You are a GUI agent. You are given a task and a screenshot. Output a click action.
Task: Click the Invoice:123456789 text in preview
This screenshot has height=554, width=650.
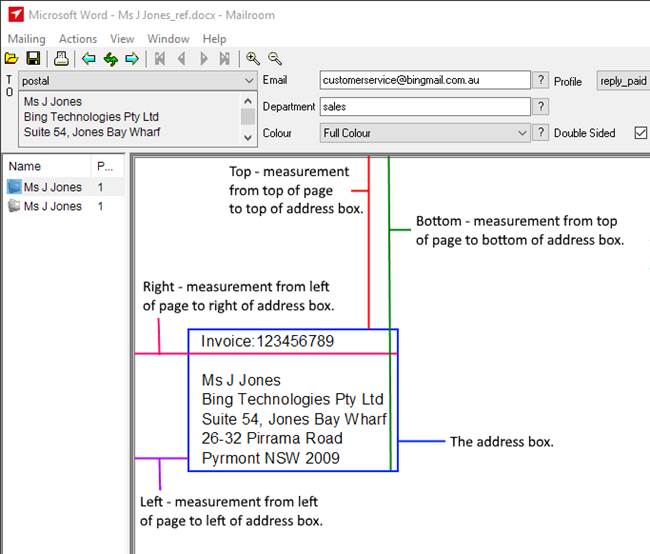click(267, 341)
